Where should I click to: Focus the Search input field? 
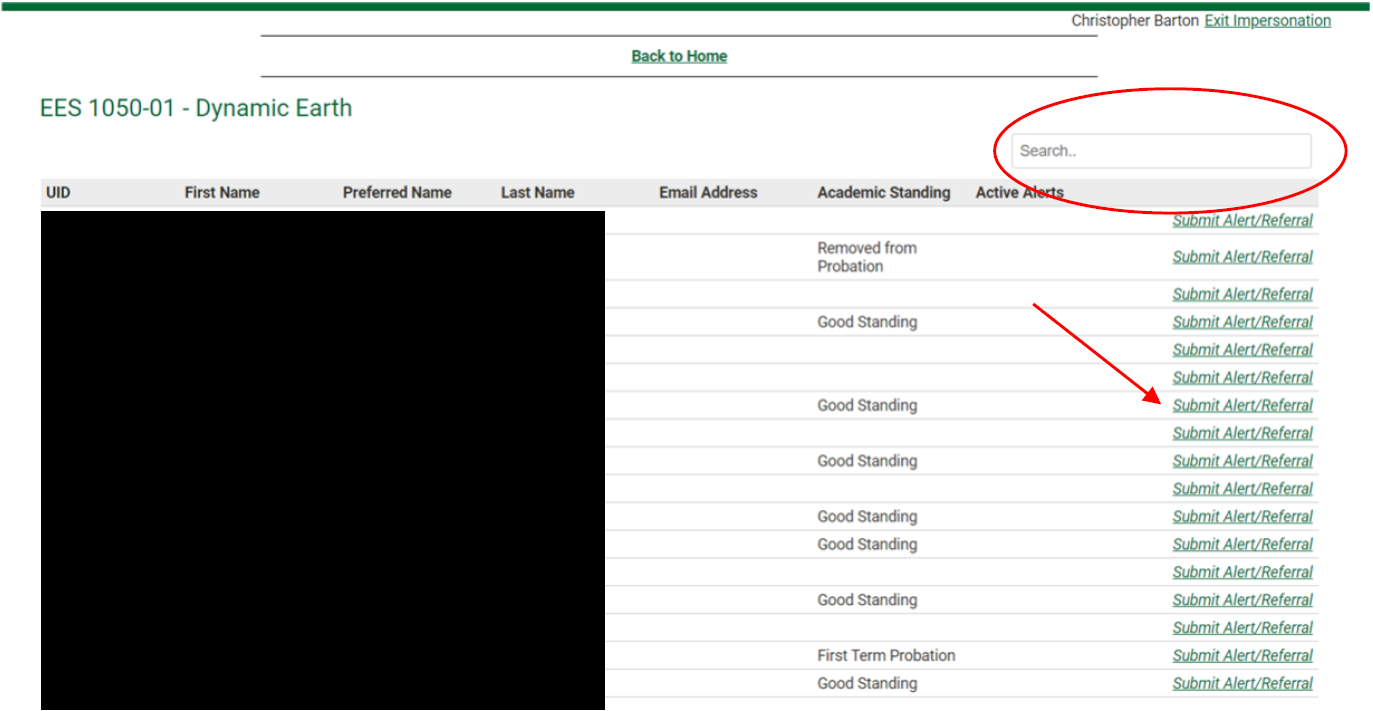(x=1160, y=151)
